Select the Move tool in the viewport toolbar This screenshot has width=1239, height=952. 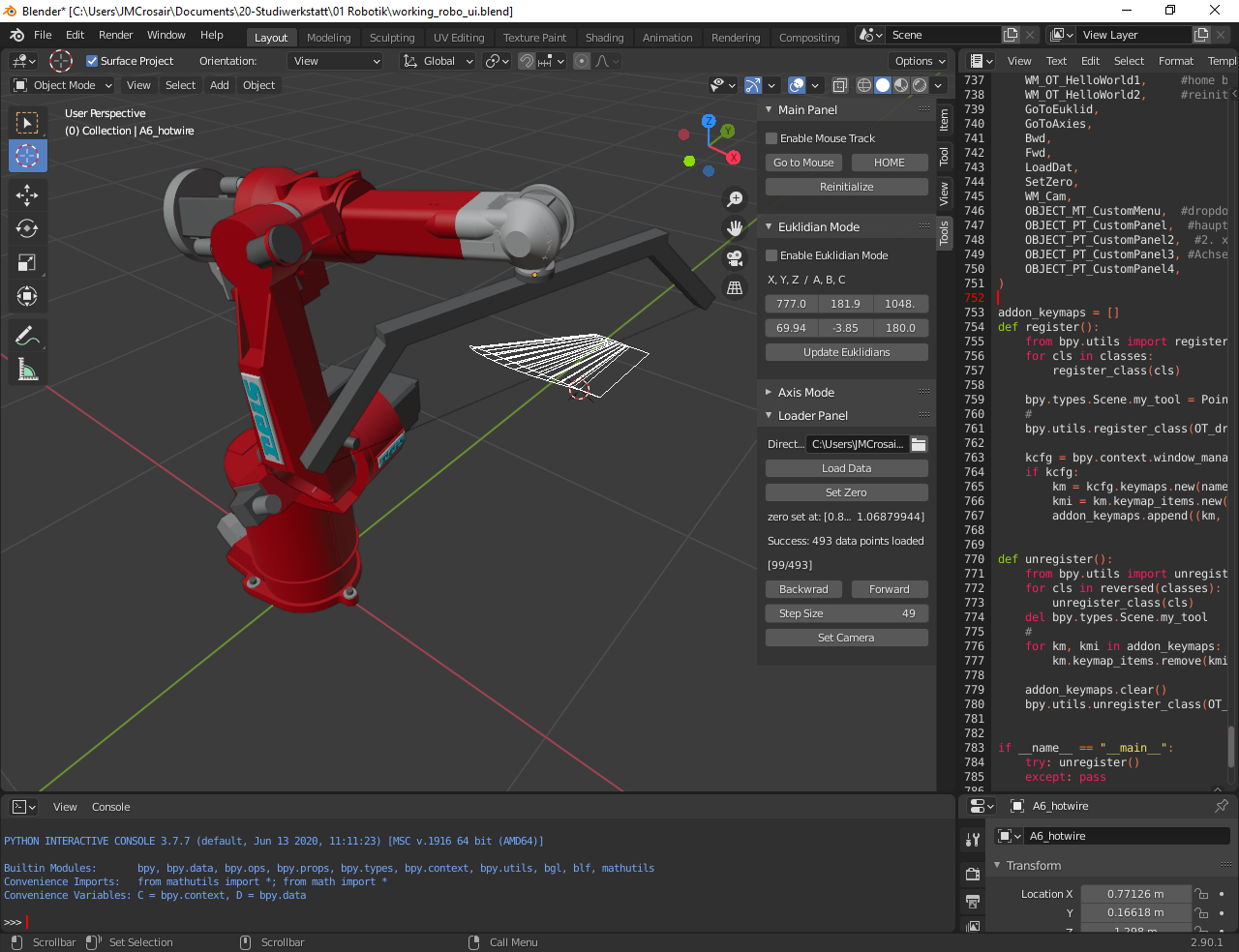click(x=27, y=194)
